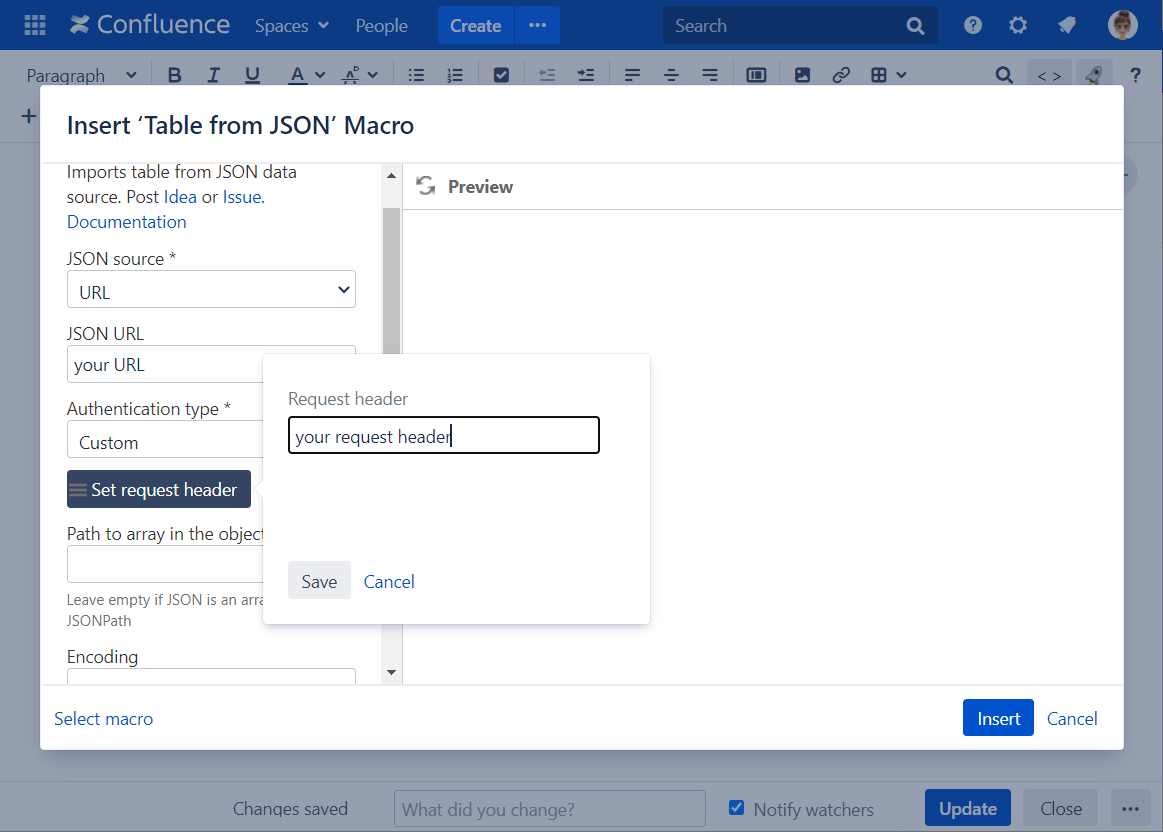The width and height of the screenshot is (1163, 832).
Task: Open user profile avatar
Action: (1123, 25)
